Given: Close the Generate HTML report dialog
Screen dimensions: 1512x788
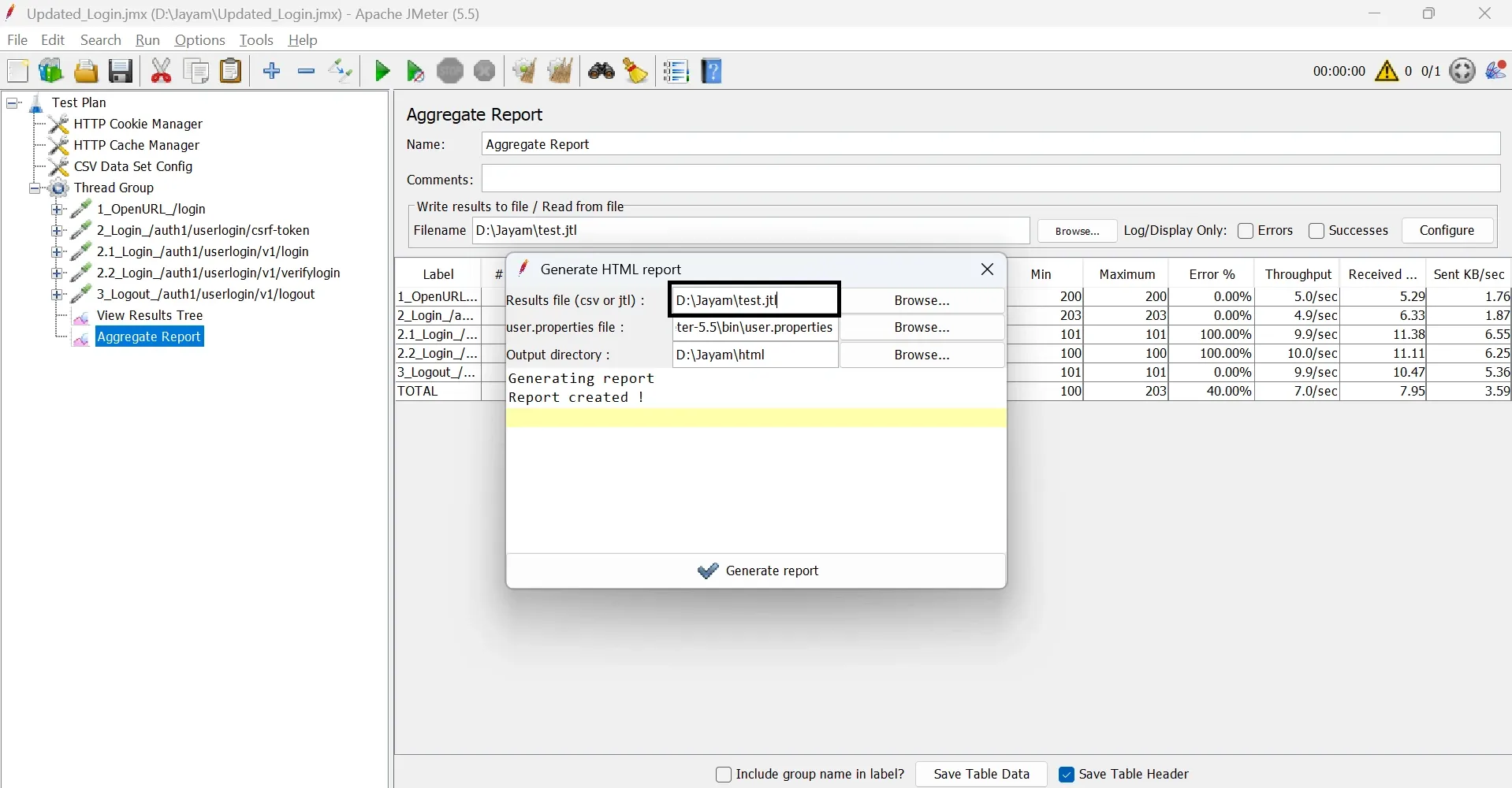Looking at the screenshot, I should click(987, 269).
